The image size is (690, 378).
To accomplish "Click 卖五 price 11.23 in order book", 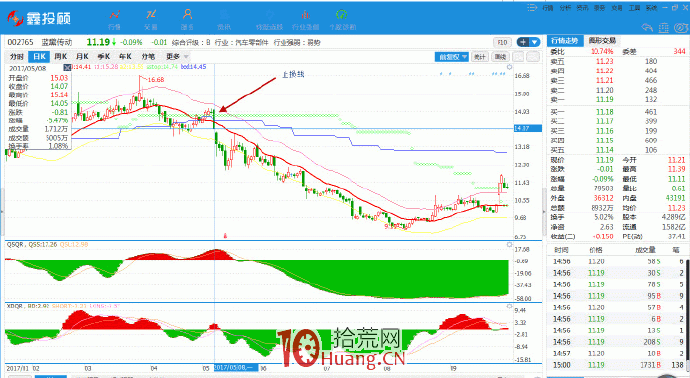I will 604,61.
